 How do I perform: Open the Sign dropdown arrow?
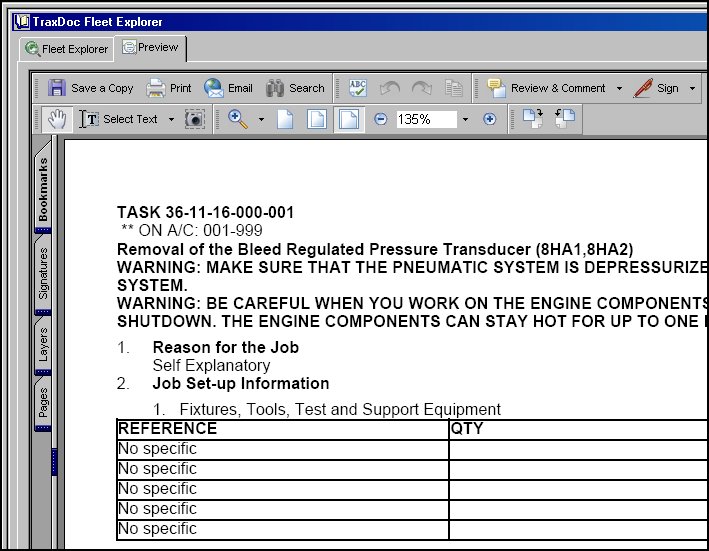(x=692, y=88)
